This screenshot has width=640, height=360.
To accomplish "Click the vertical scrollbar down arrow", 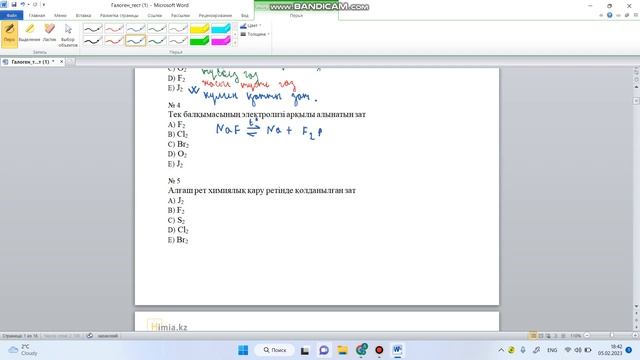I will point(636,306).
